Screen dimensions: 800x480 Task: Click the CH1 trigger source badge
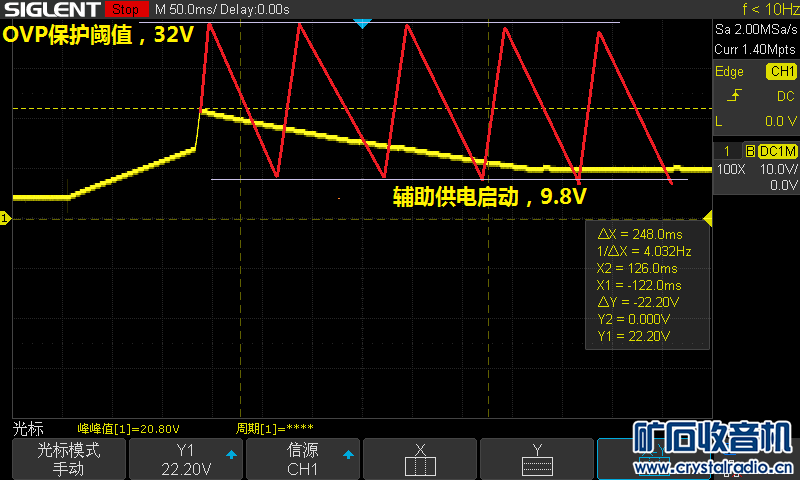tap(782, 71)
